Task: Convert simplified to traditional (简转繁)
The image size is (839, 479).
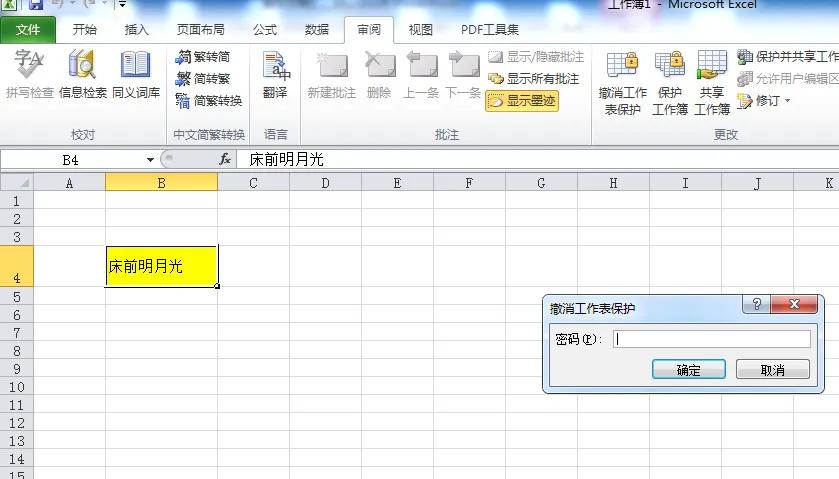Action: coord(203,79)
